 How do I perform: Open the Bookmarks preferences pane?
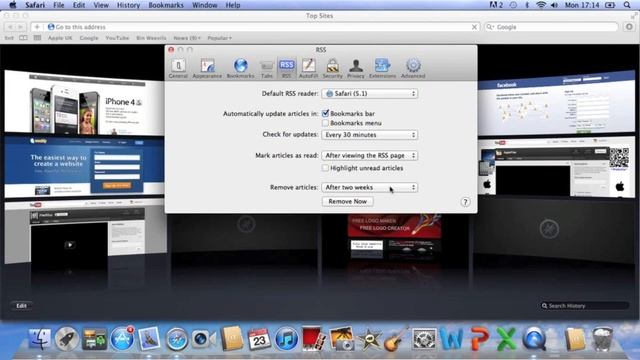(x=240, y=68)
